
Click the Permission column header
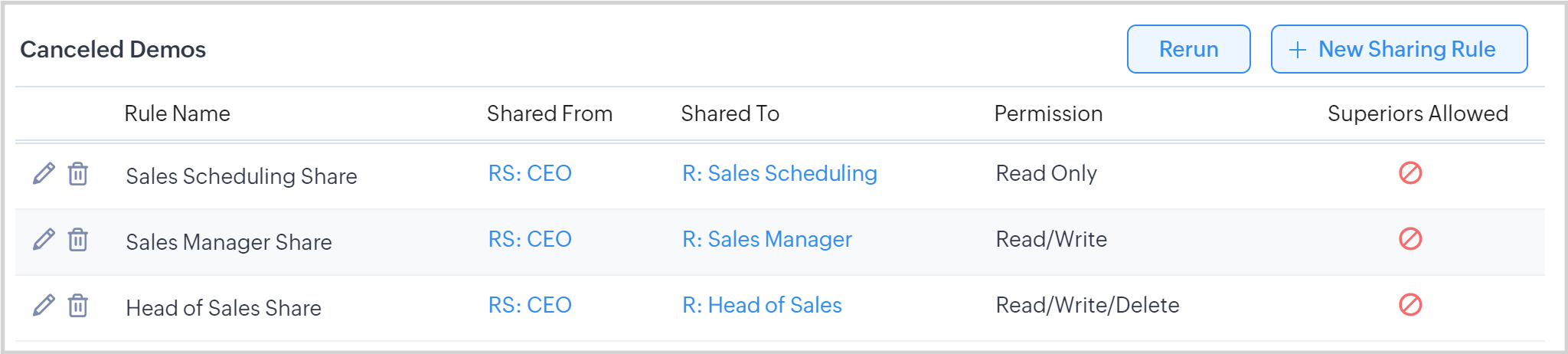pyautogui.click(x=1048, y=113)
